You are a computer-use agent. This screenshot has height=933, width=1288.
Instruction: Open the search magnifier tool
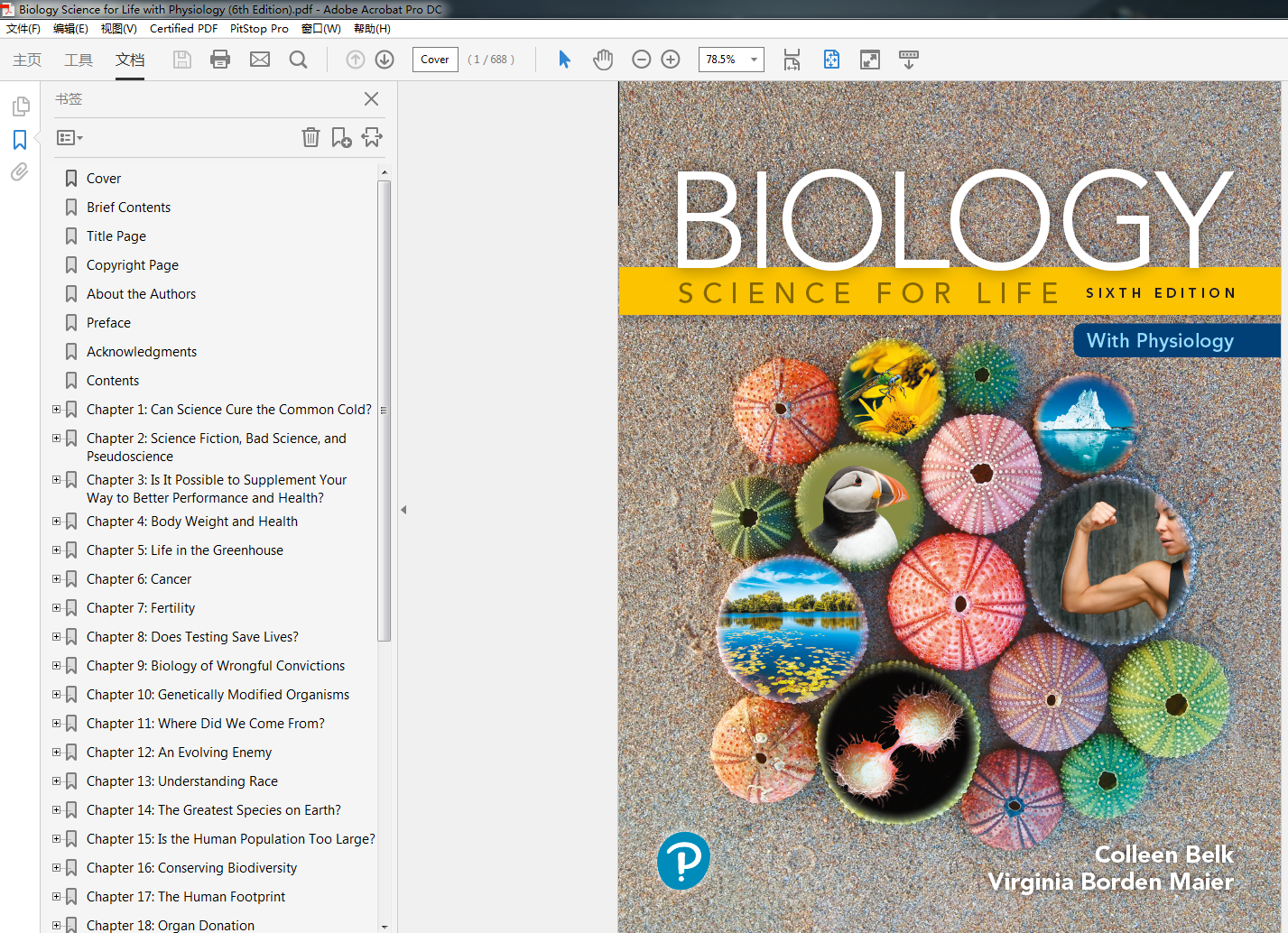(x=298, y=60)
